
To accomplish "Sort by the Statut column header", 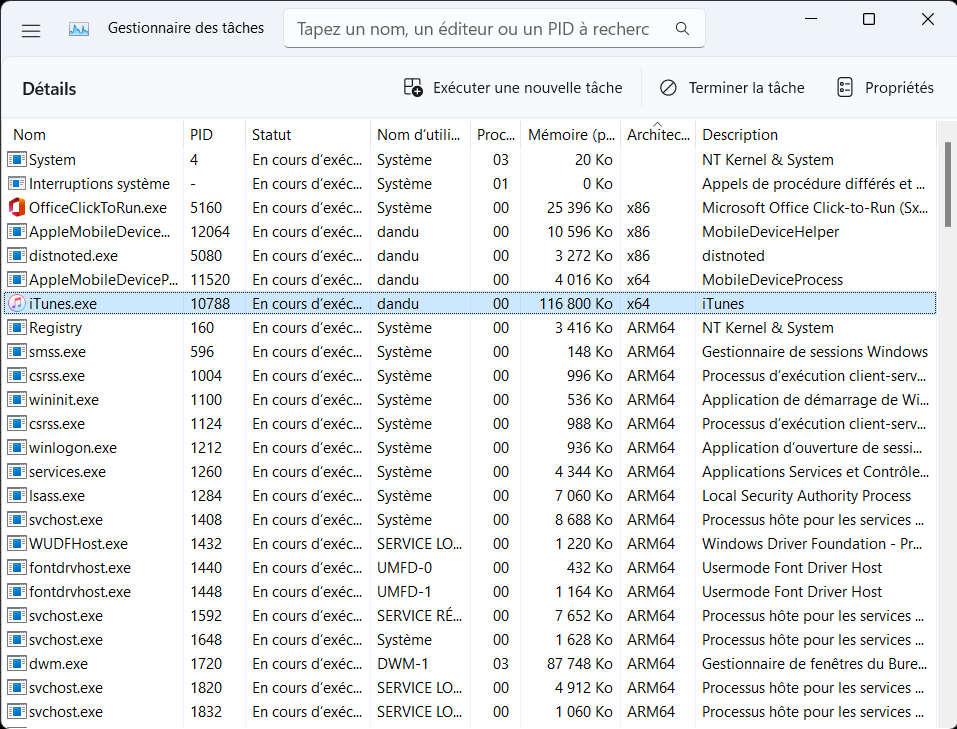I will pyautogui.click(x=308, y=135).
